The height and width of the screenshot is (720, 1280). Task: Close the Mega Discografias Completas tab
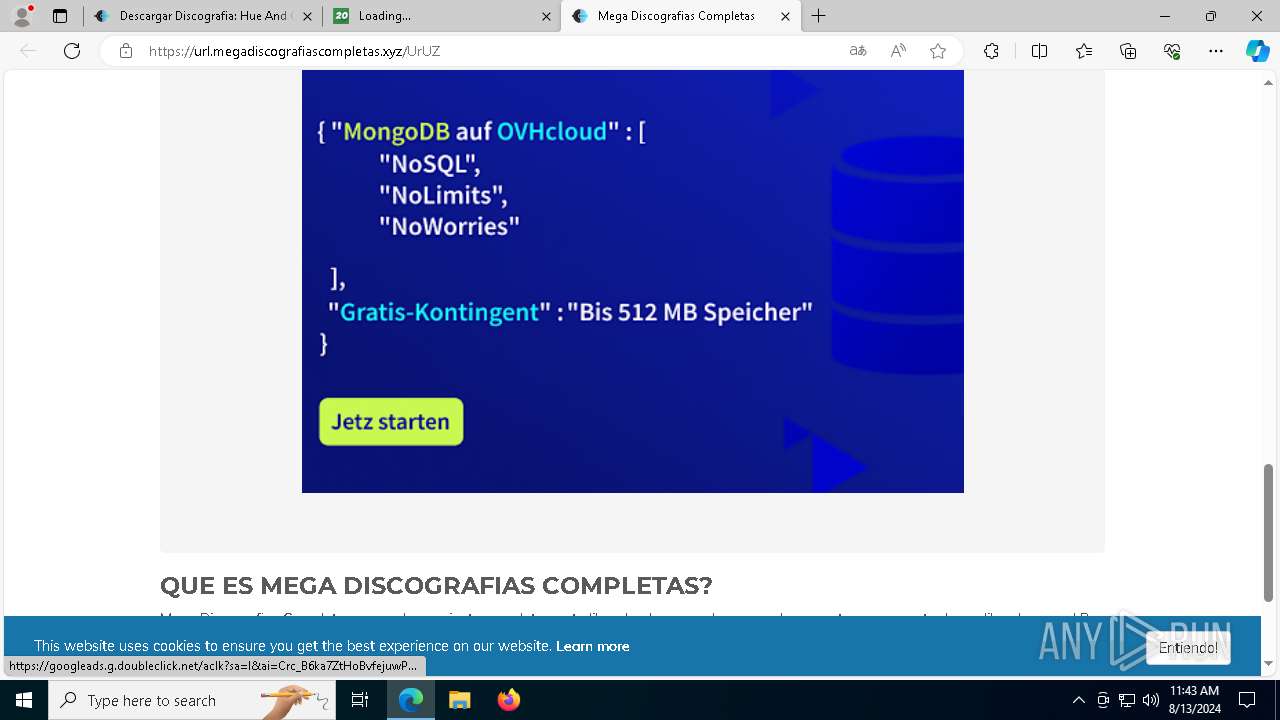click(x=785, y=16)
